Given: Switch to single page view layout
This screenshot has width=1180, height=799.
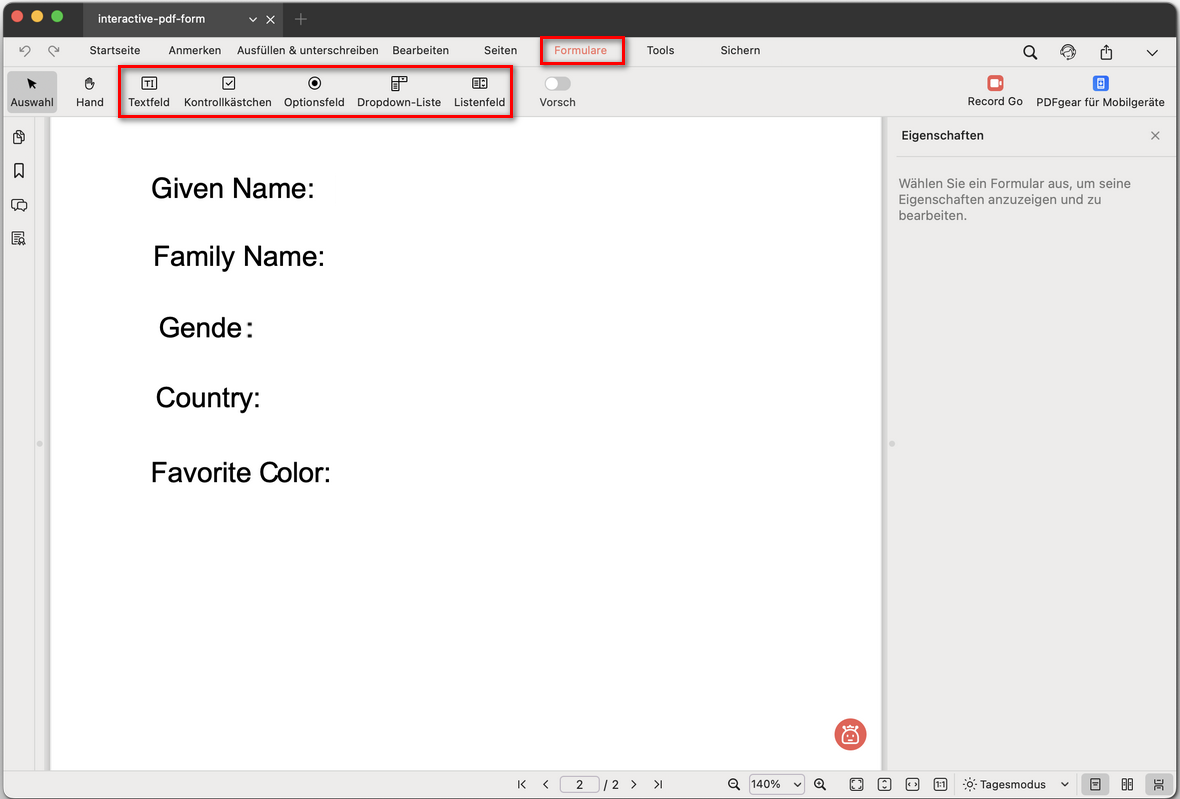Looking at the screenshot, I should pyautogui.click(x=1096, y=785).
